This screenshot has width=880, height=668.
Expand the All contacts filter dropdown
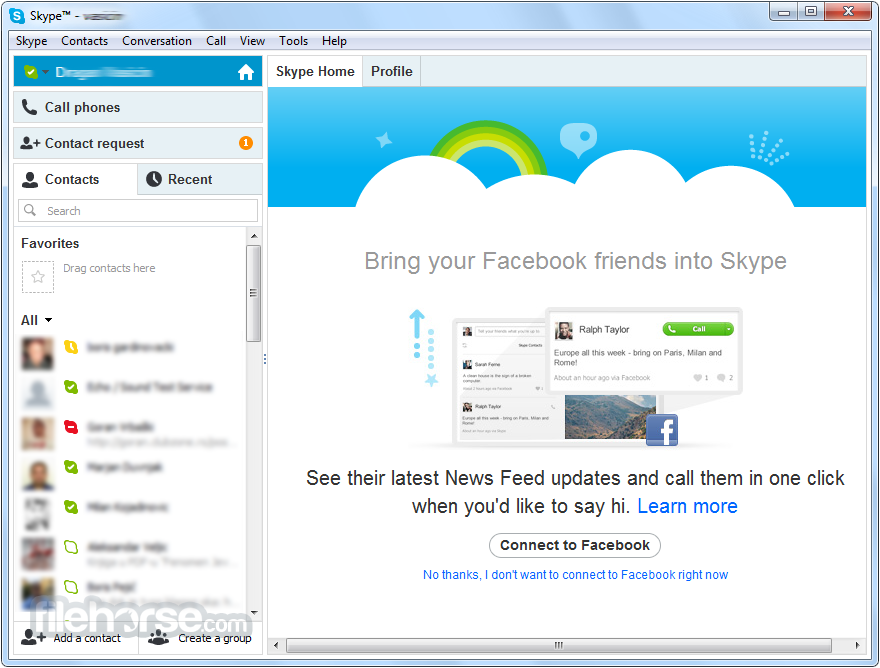click(x=48, y=321)
